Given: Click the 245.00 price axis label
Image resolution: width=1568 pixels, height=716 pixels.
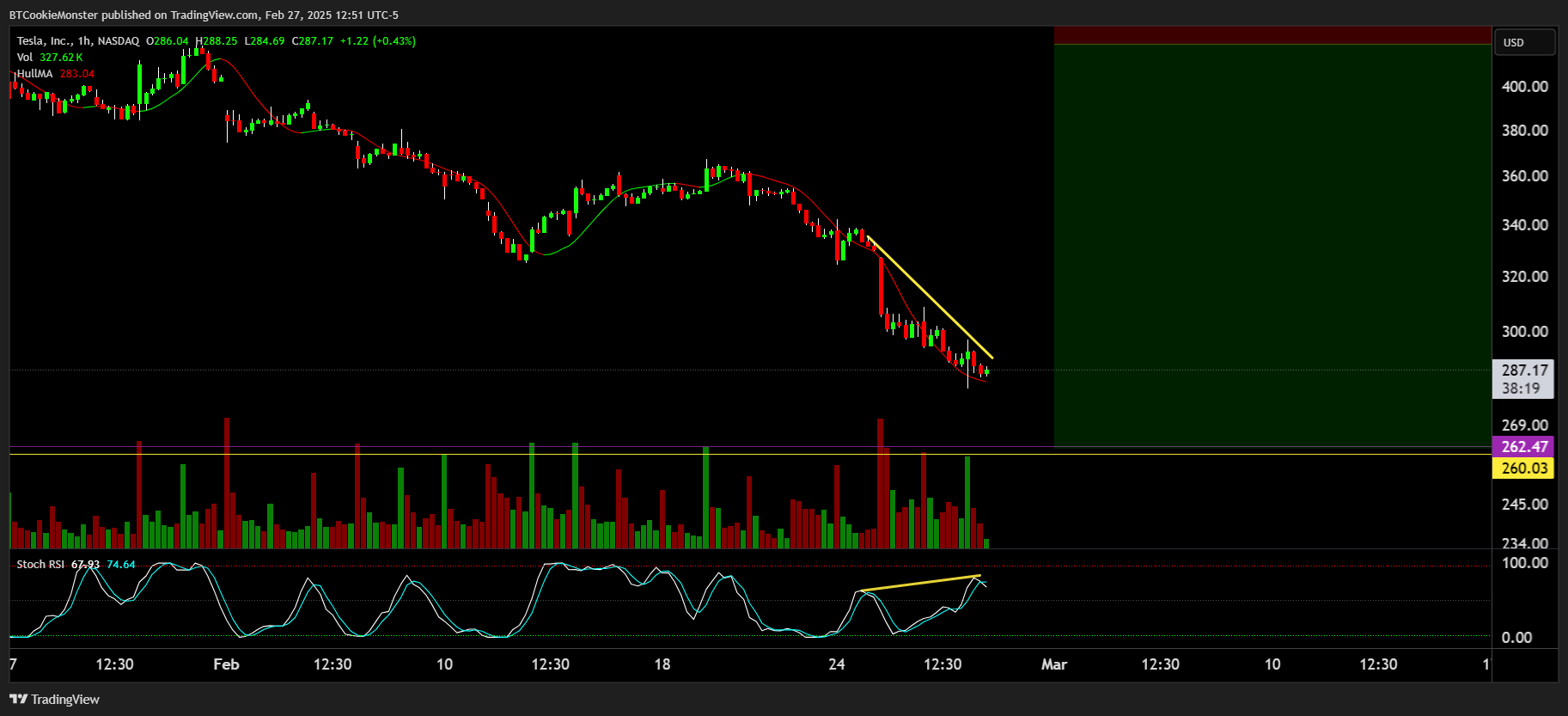Looking at the screenshot, I should click(1524, 505).
